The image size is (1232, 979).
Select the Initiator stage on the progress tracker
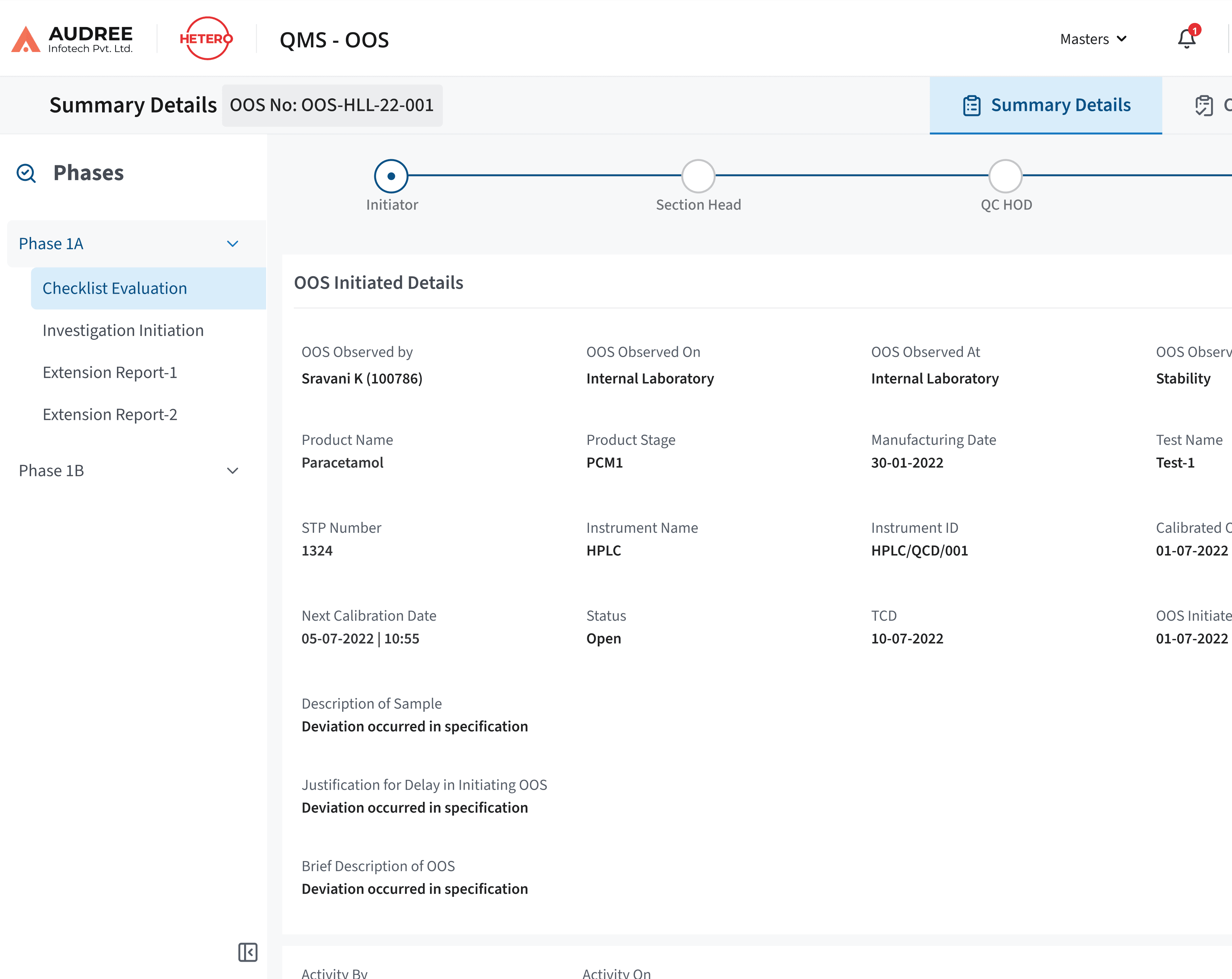click(x=392, y=176)
